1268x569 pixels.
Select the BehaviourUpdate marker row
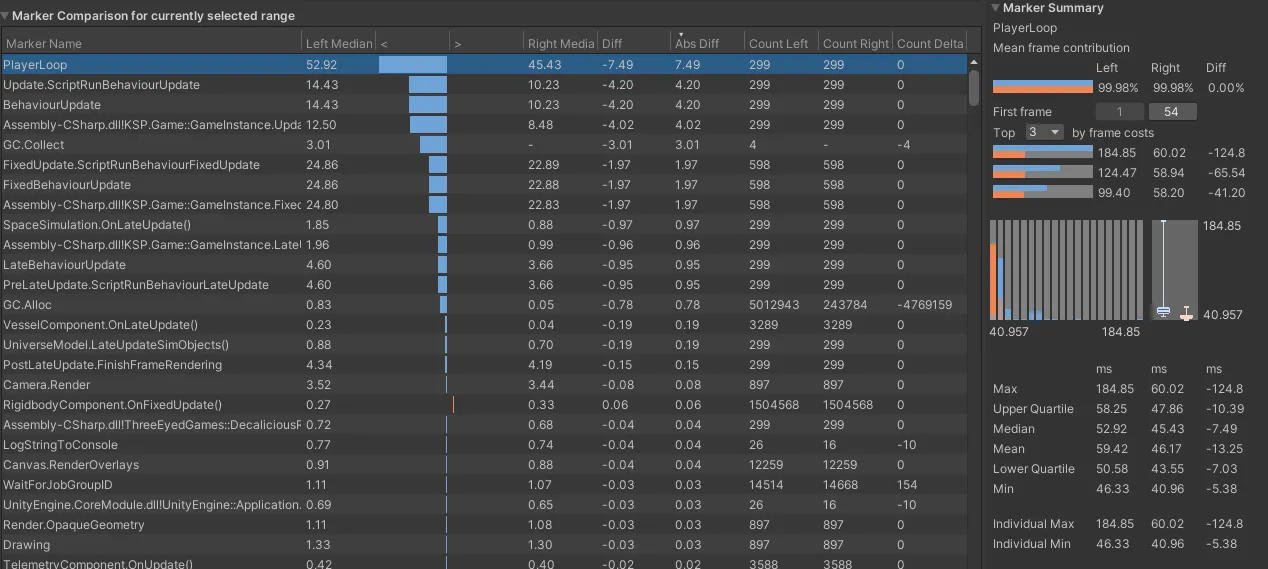(484, 104)
